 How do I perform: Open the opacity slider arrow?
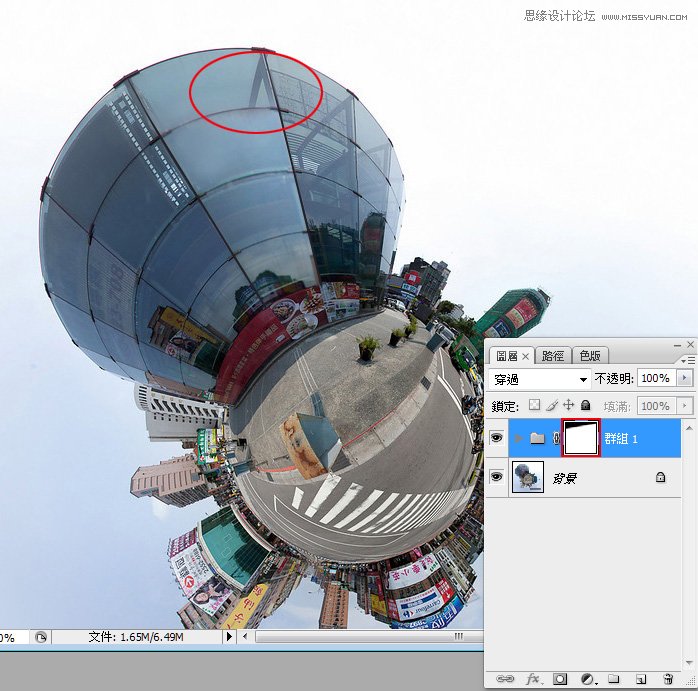coord(684,379)
